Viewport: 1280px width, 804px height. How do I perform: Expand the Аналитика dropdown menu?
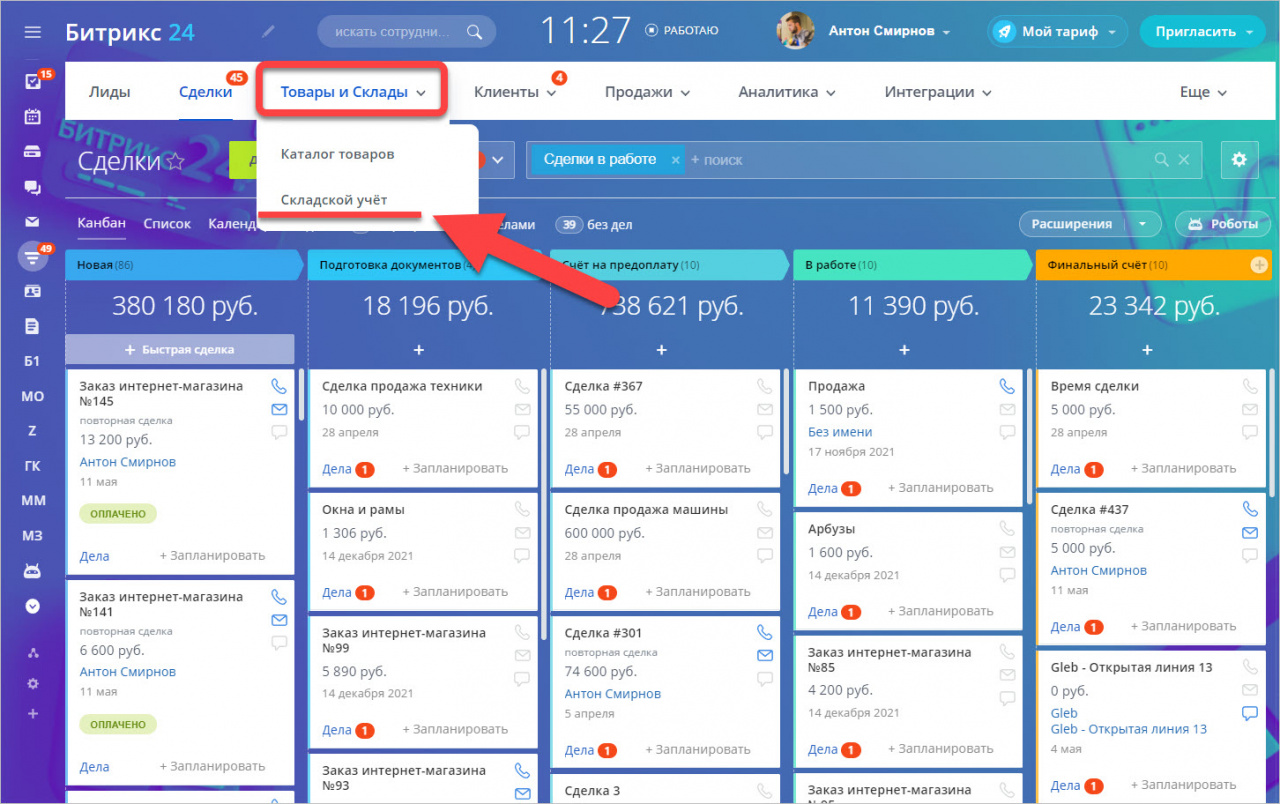(785, 92)
